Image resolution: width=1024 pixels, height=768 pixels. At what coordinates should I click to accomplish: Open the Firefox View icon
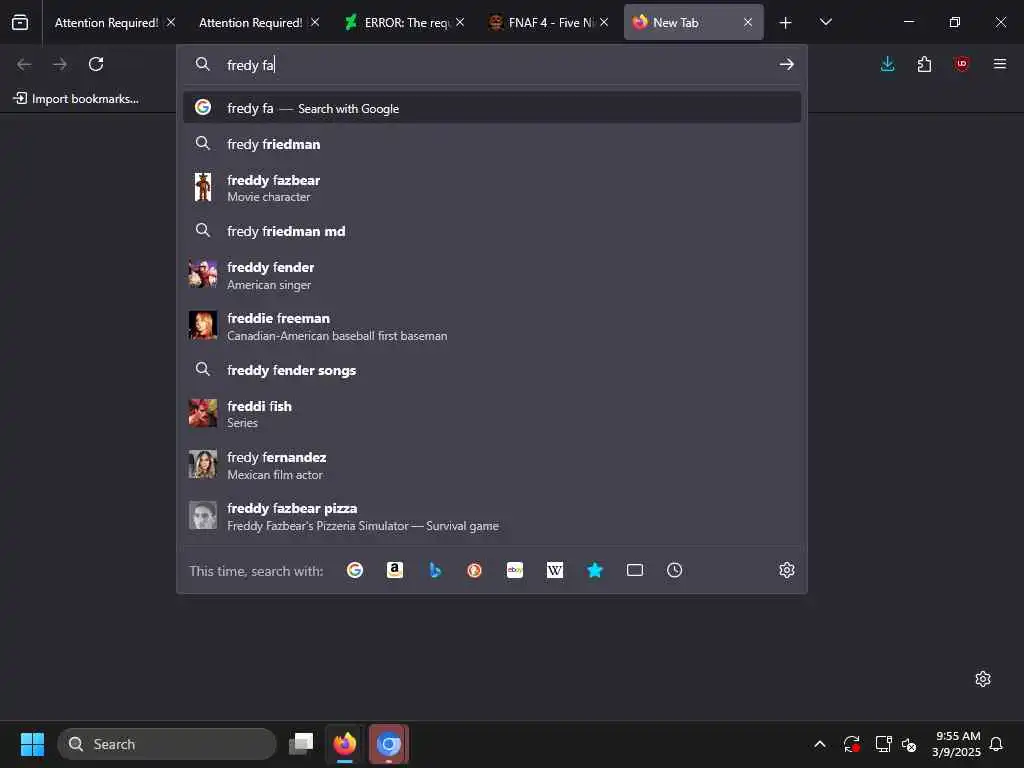(x=20, y=22)
